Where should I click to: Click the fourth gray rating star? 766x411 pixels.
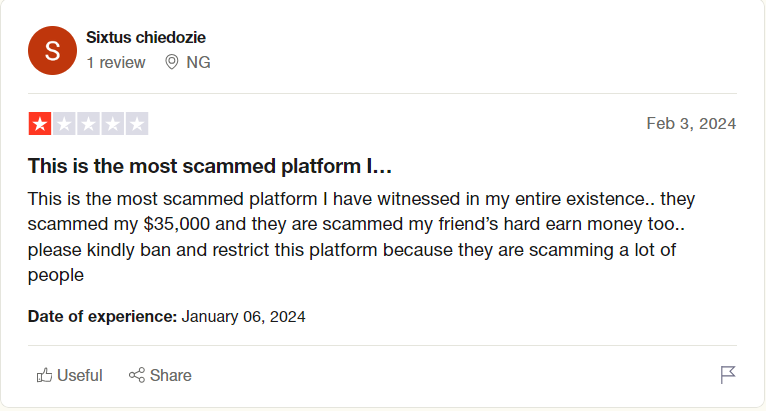[112, 124]
